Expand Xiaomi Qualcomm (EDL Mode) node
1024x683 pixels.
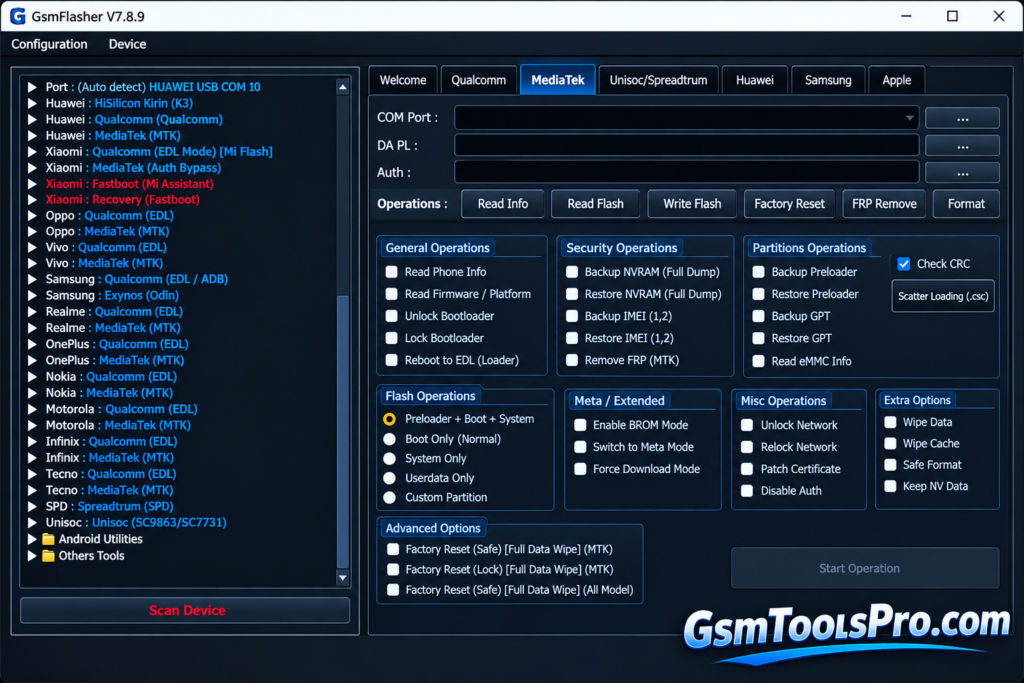31,151
